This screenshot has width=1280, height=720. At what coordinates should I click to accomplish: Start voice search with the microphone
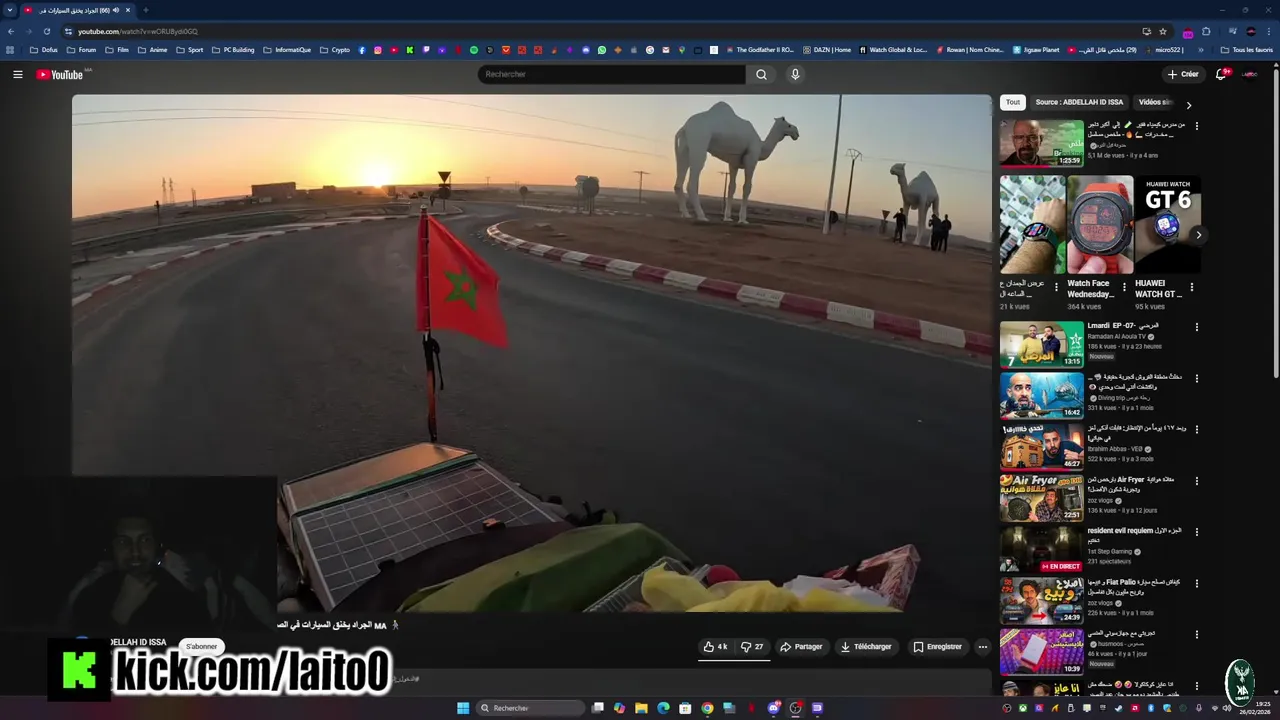tap(795, 74)
